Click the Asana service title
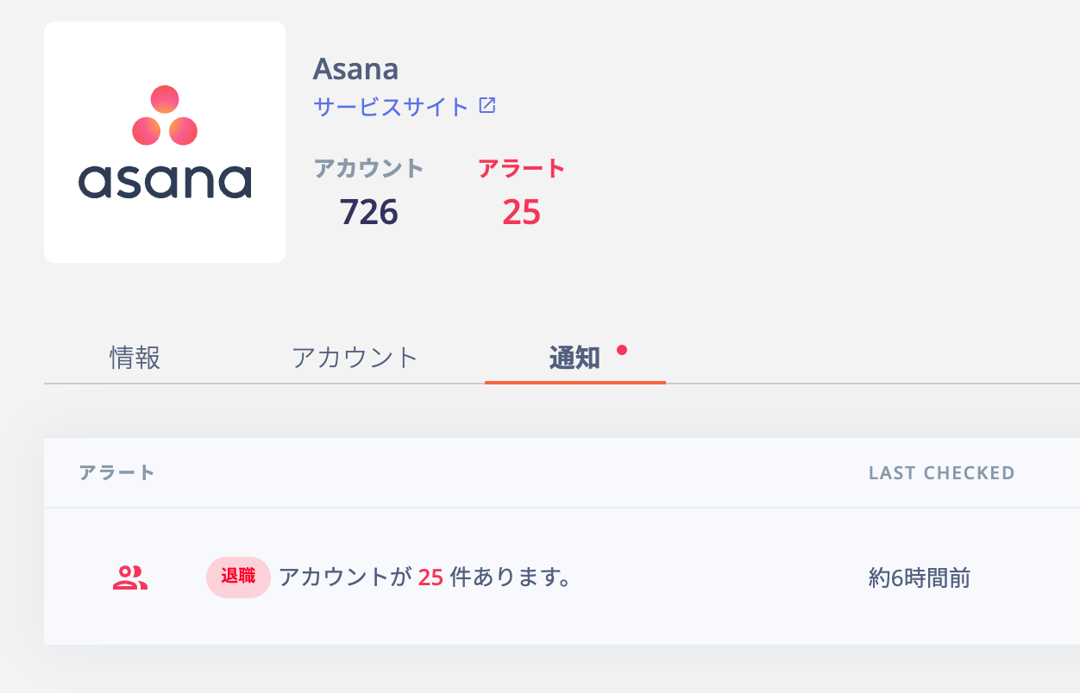 [355, 69]
